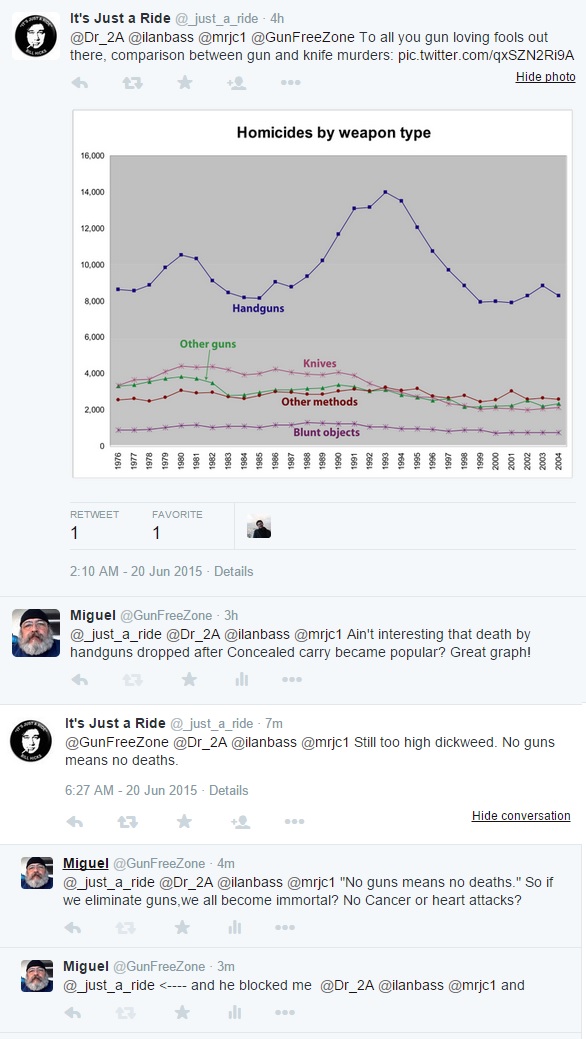Retweet Miguel's 'he blocked me' tweet

(125, 1012)
